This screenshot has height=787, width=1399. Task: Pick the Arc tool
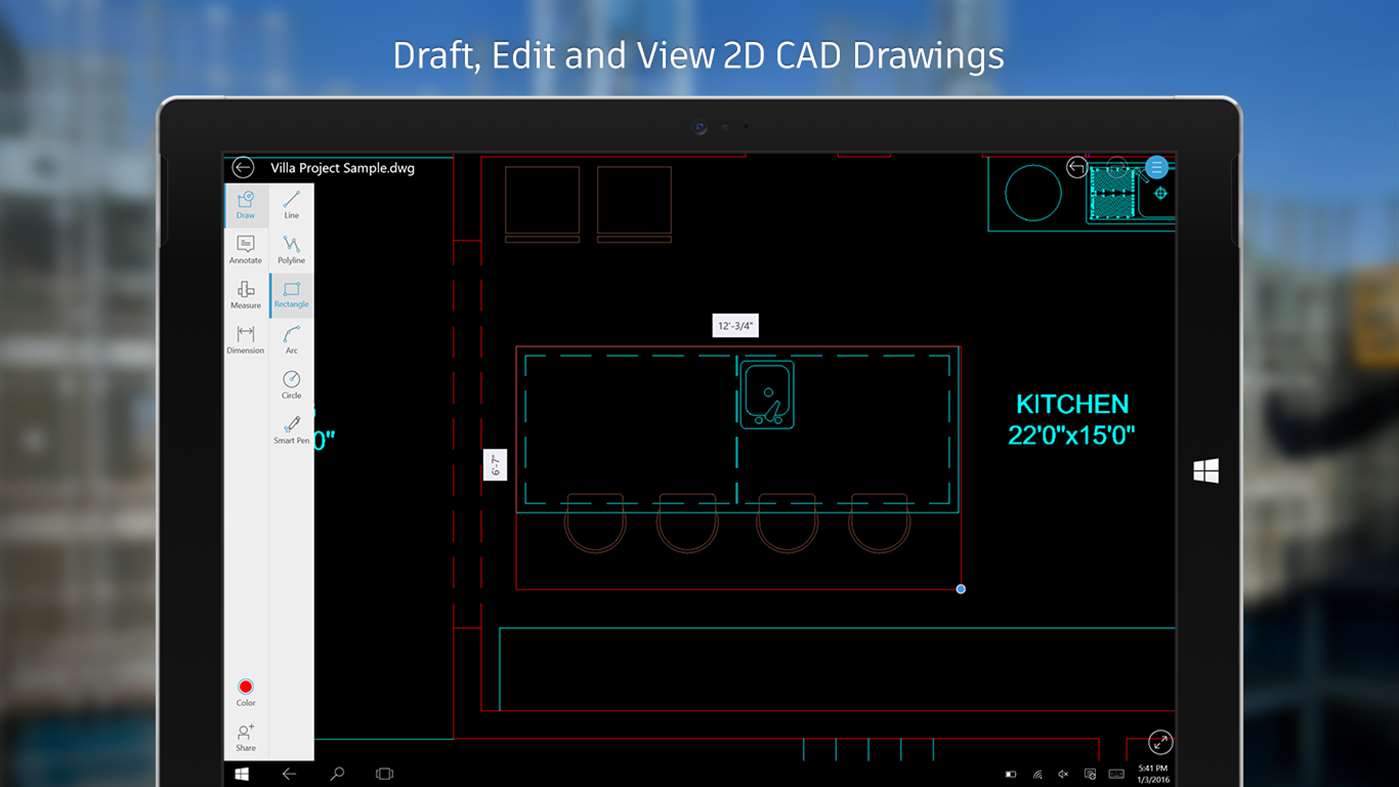click(291, 340)
